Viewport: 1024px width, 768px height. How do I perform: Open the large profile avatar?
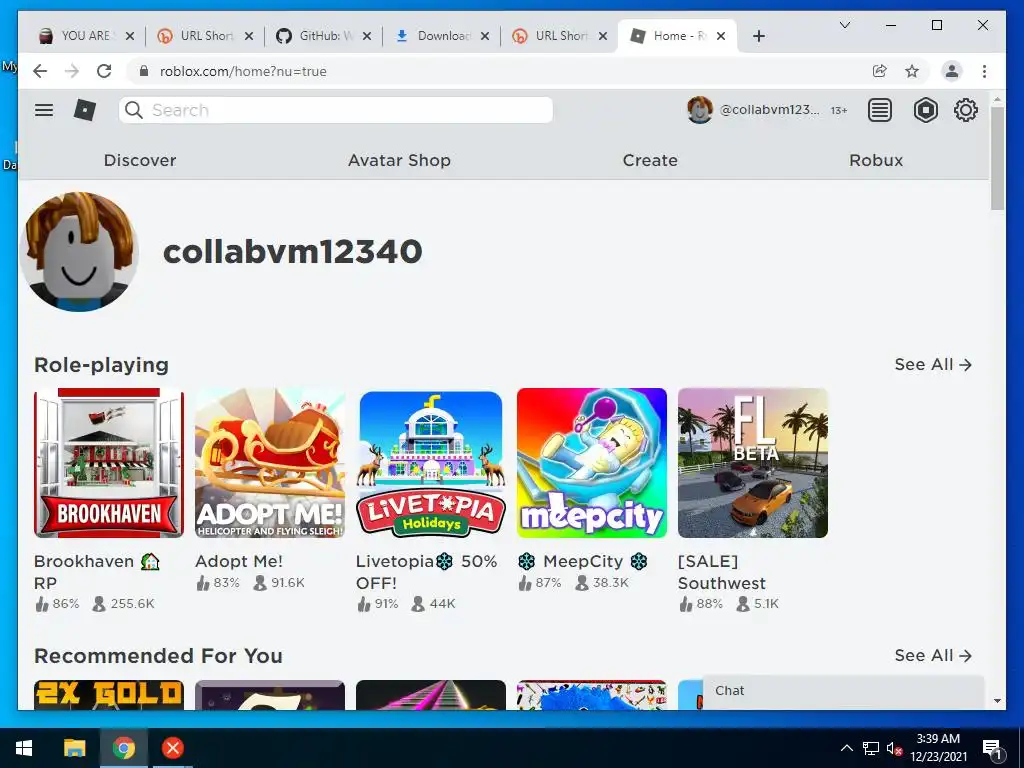click(x=79, y=251)
